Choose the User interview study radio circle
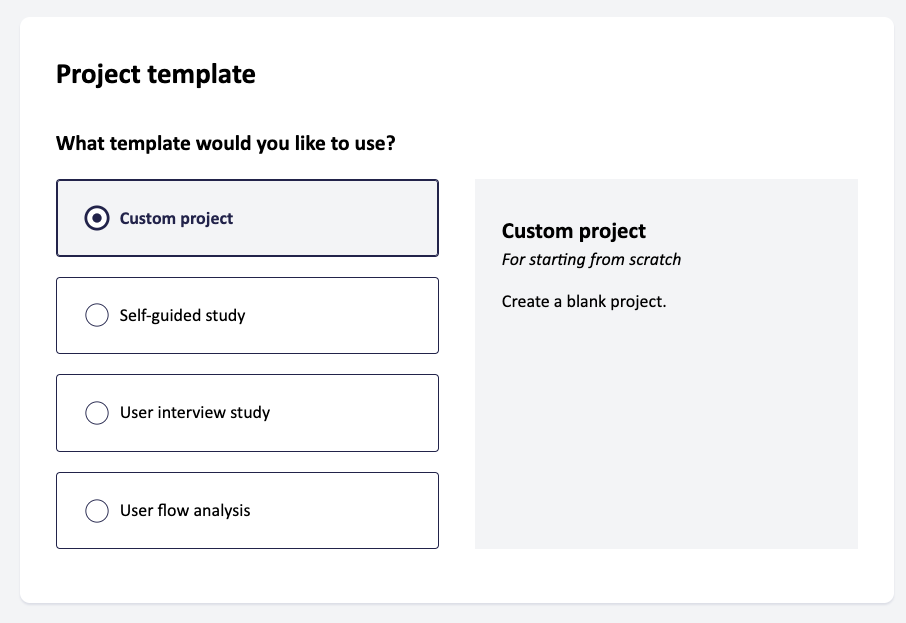Image resolution: width=906 pixels, height=623 pixels. 97,413
